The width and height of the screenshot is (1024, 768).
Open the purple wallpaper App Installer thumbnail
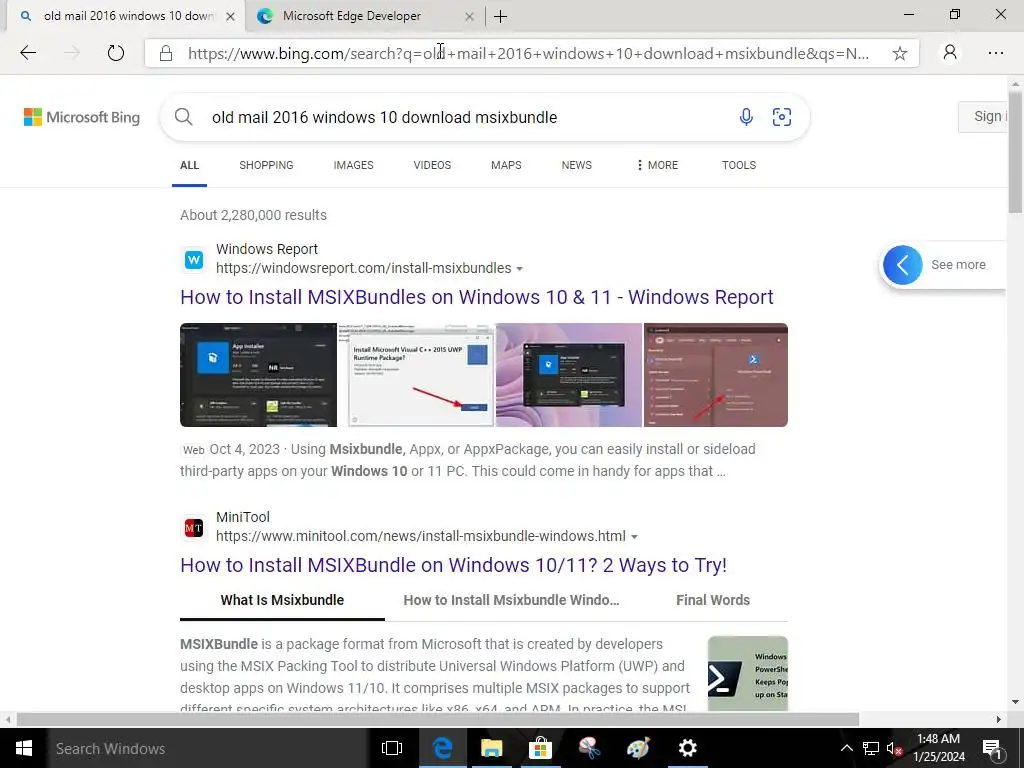pos(569,375)
